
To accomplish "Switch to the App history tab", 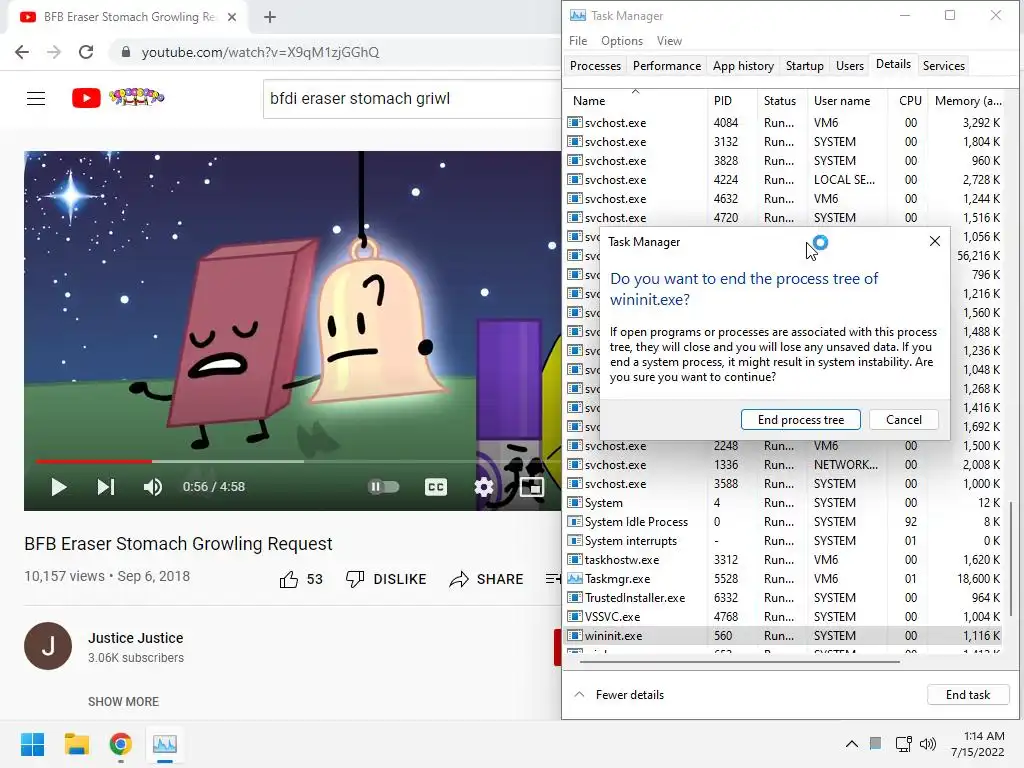I will click(x=743, y=66).
